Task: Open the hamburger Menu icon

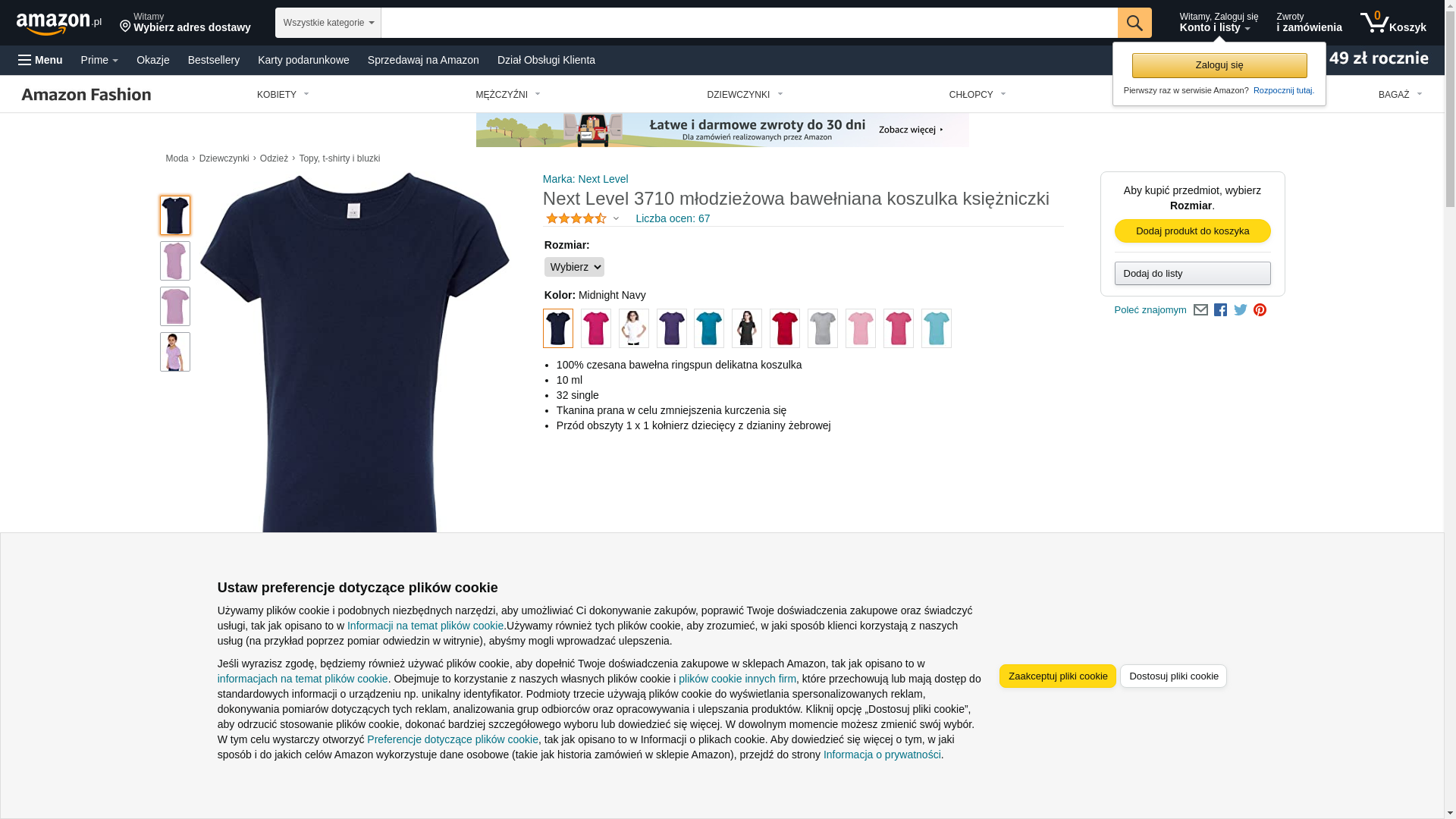Action: pos(40,60)
